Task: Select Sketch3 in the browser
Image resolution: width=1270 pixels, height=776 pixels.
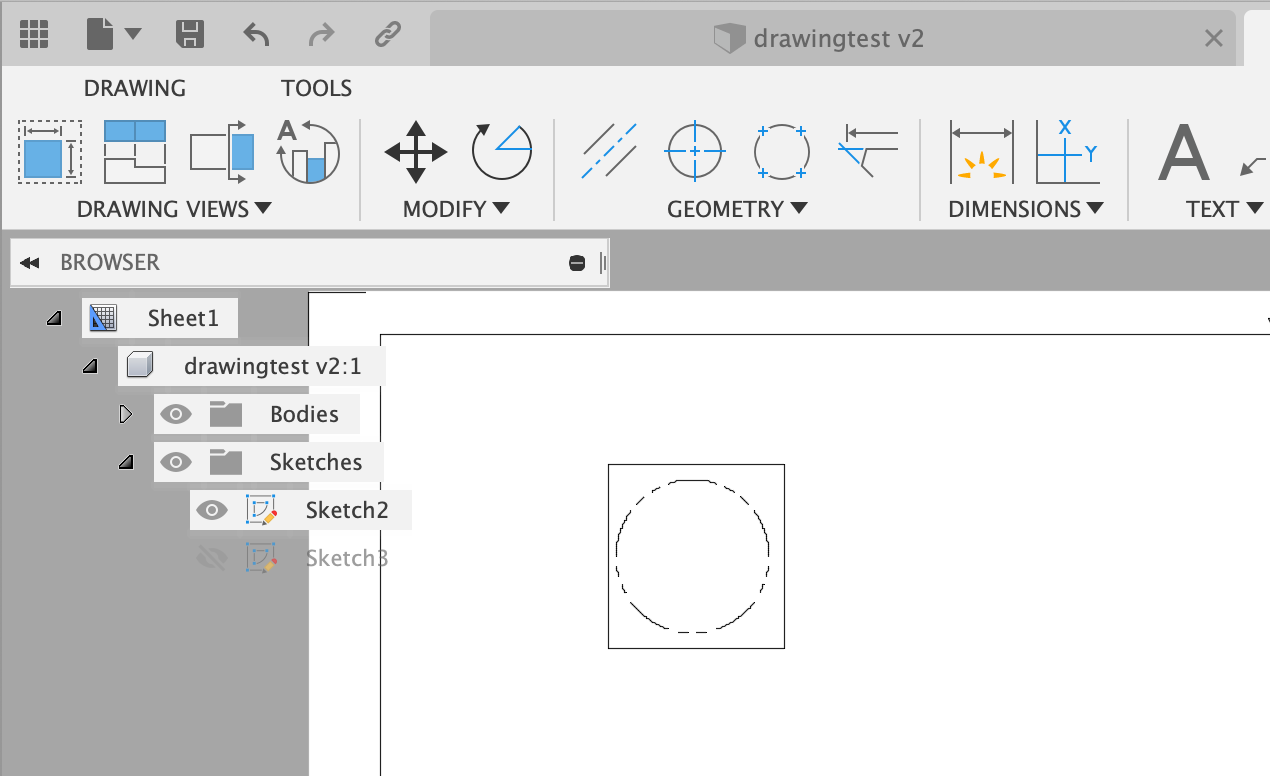Action: 347,558
